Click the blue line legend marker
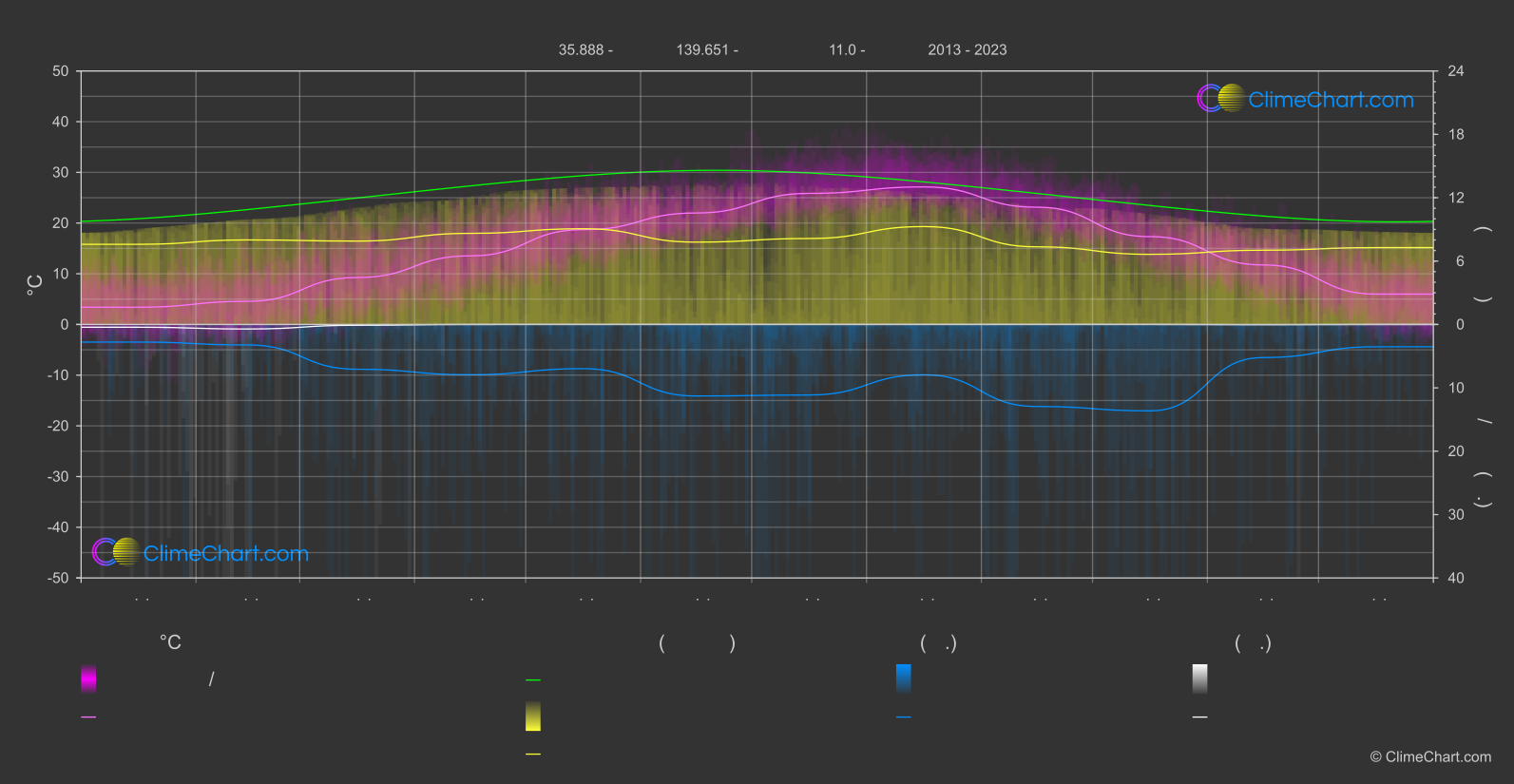The height and width of the screenshot is (784, 1514). click(x=904, y=717)
